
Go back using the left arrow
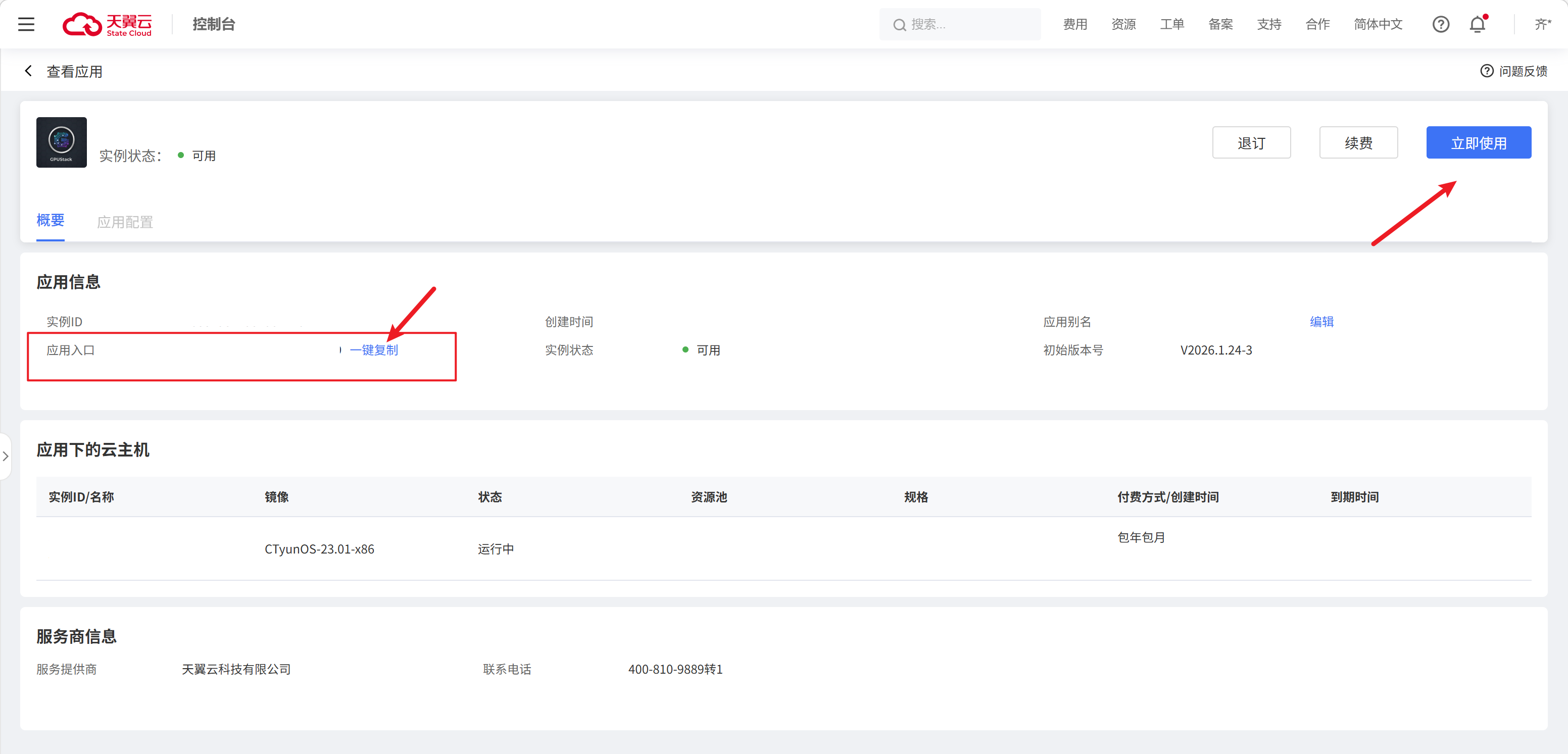pos(28,71)
